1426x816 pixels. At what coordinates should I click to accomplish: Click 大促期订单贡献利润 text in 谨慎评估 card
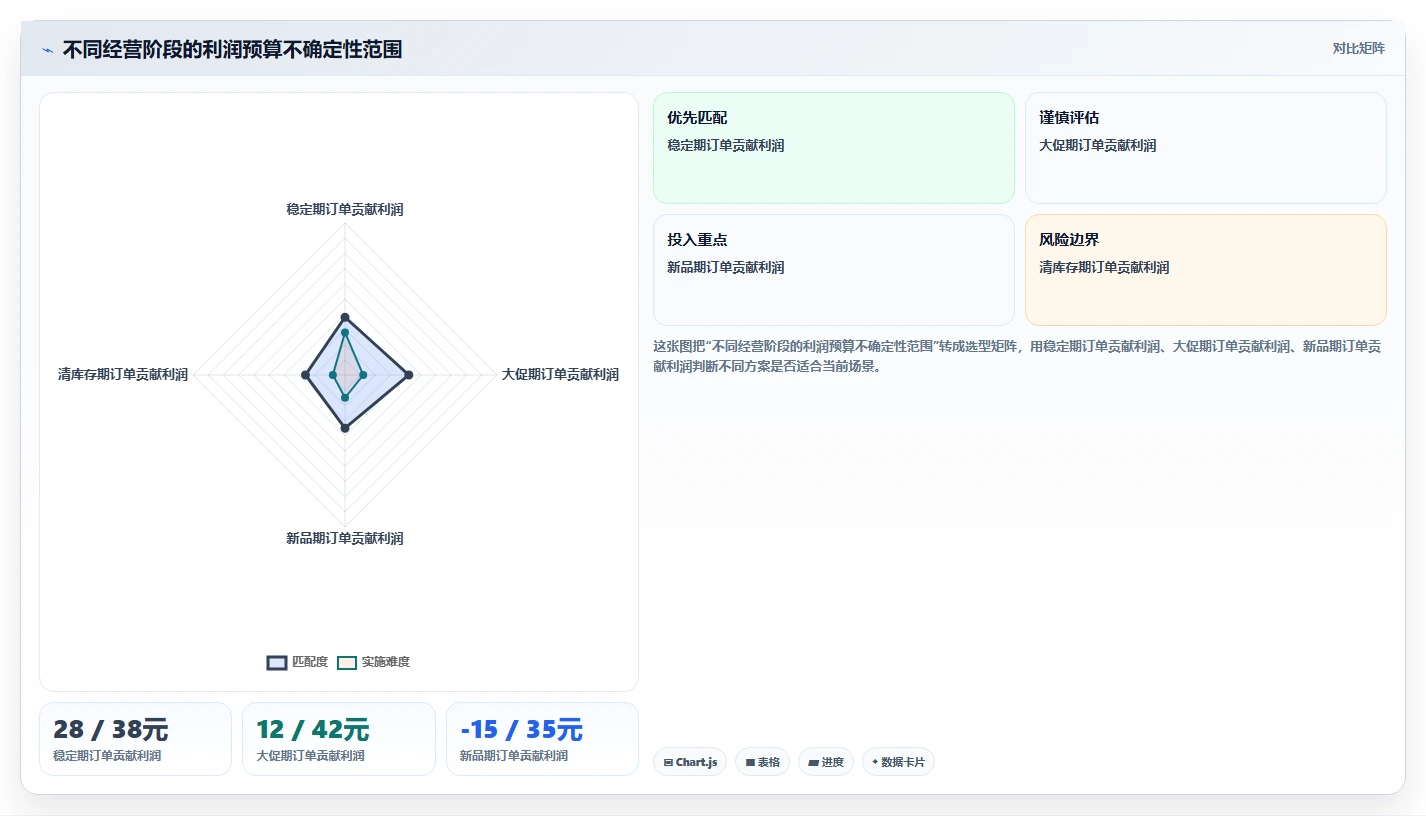[1098, 145]
